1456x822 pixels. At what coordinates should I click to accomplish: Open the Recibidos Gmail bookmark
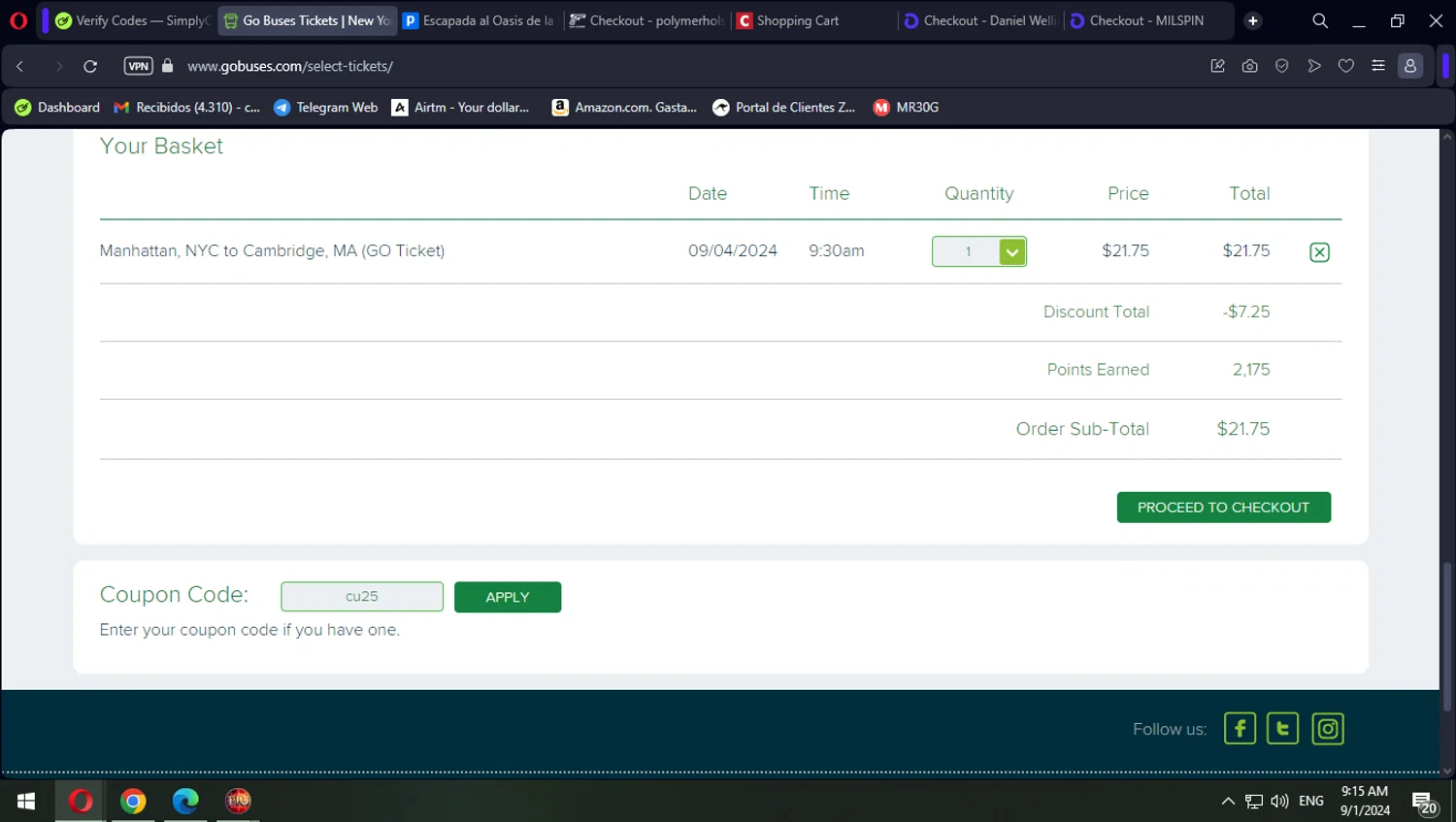point(187,108)
